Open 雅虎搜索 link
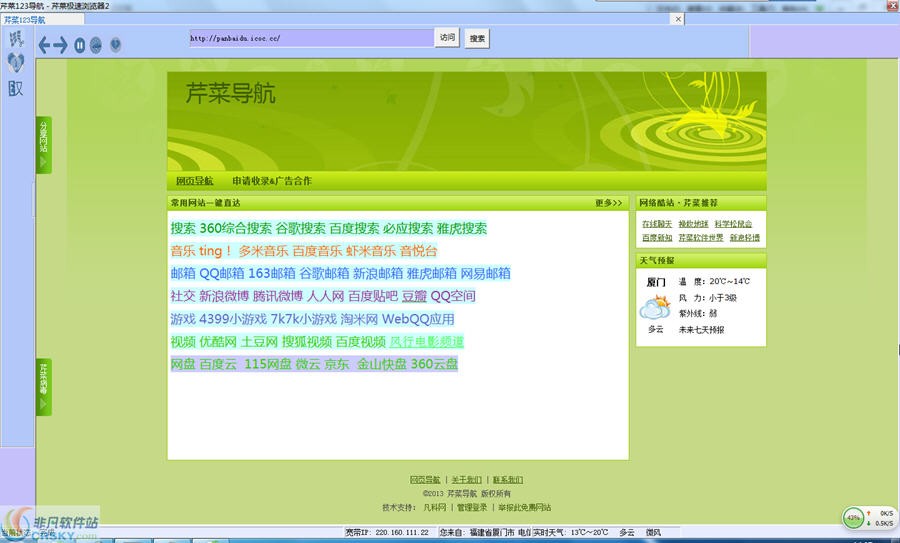 (x=461, y=228)
